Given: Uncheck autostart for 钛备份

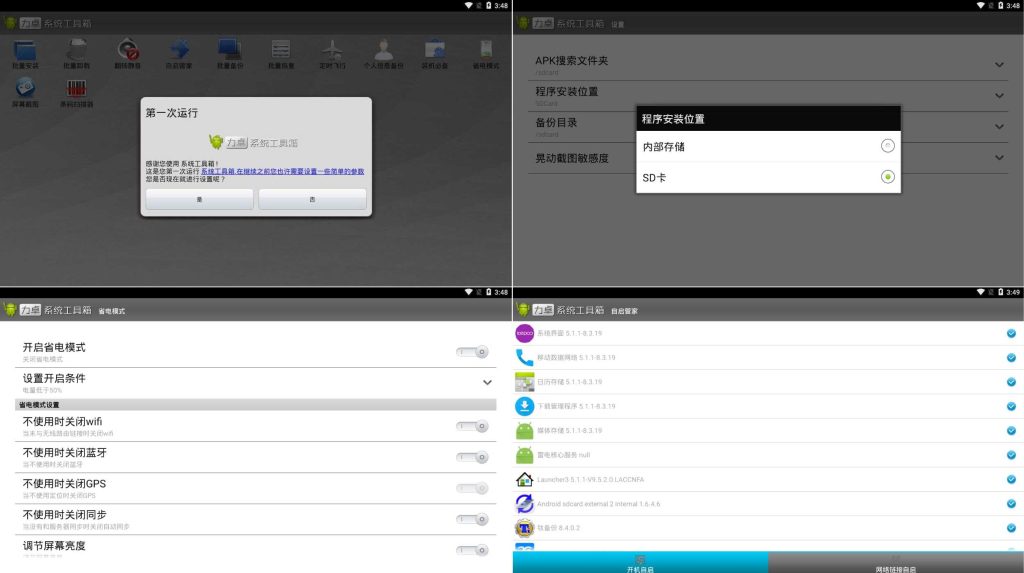Looking at the screenshot, I should [1011, 528].
